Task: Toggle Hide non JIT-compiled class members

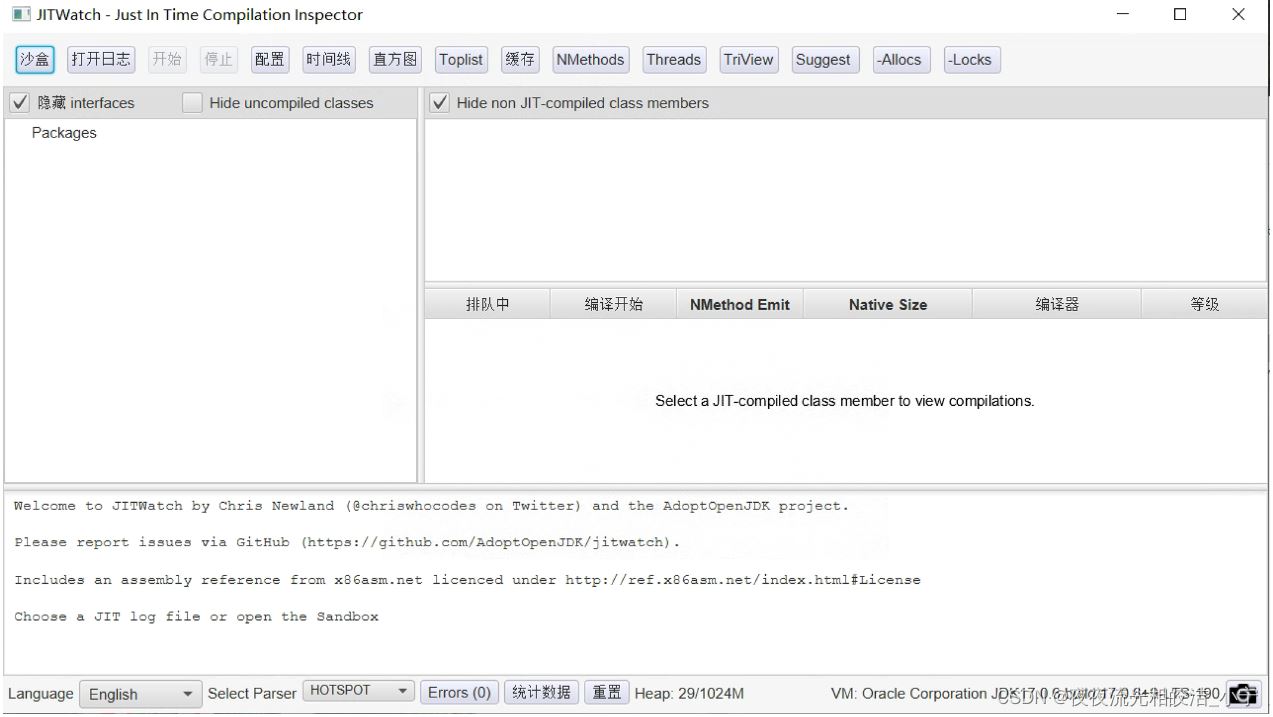Action: 440,102
